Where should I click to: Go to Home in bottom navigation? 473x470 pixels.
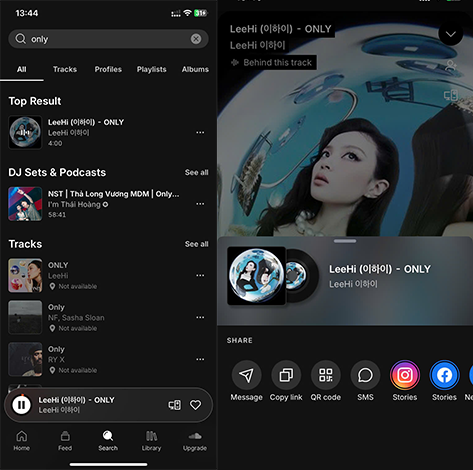[x=22, y=441]
